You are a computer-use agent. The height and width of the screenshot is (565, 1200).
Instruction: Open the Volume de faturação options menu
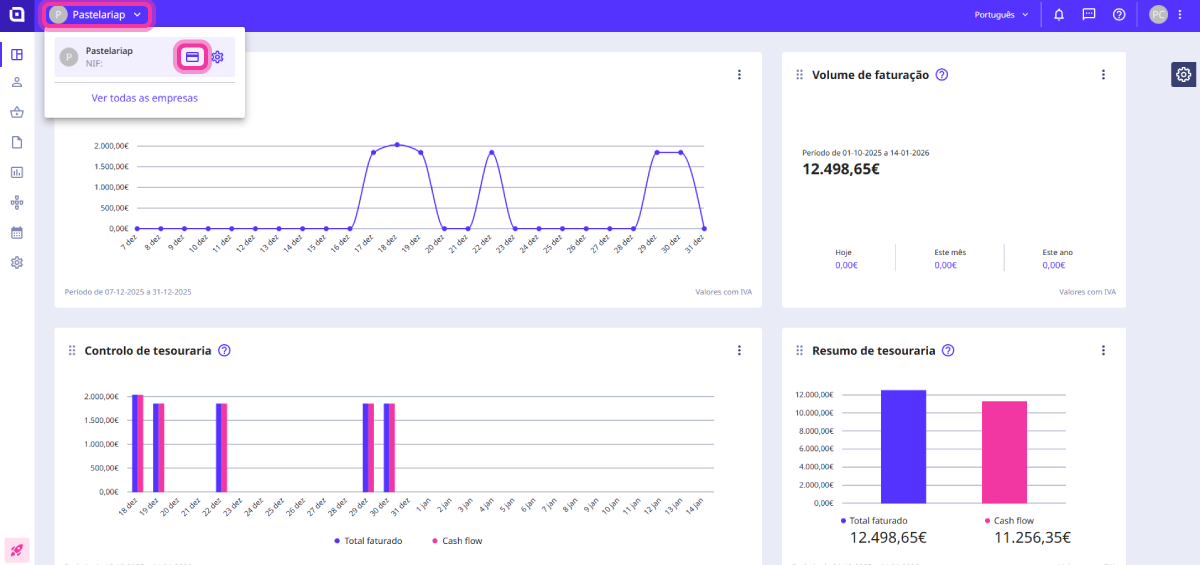[1103, 75]
